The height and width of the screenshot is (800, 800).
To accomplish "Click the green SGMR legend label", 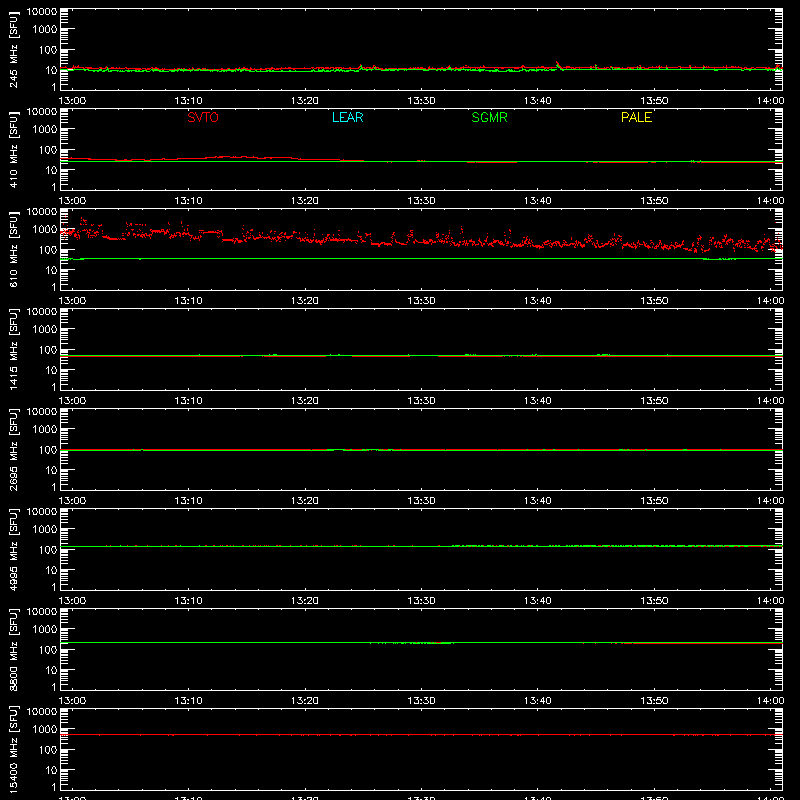I will (x=489, y=117).
